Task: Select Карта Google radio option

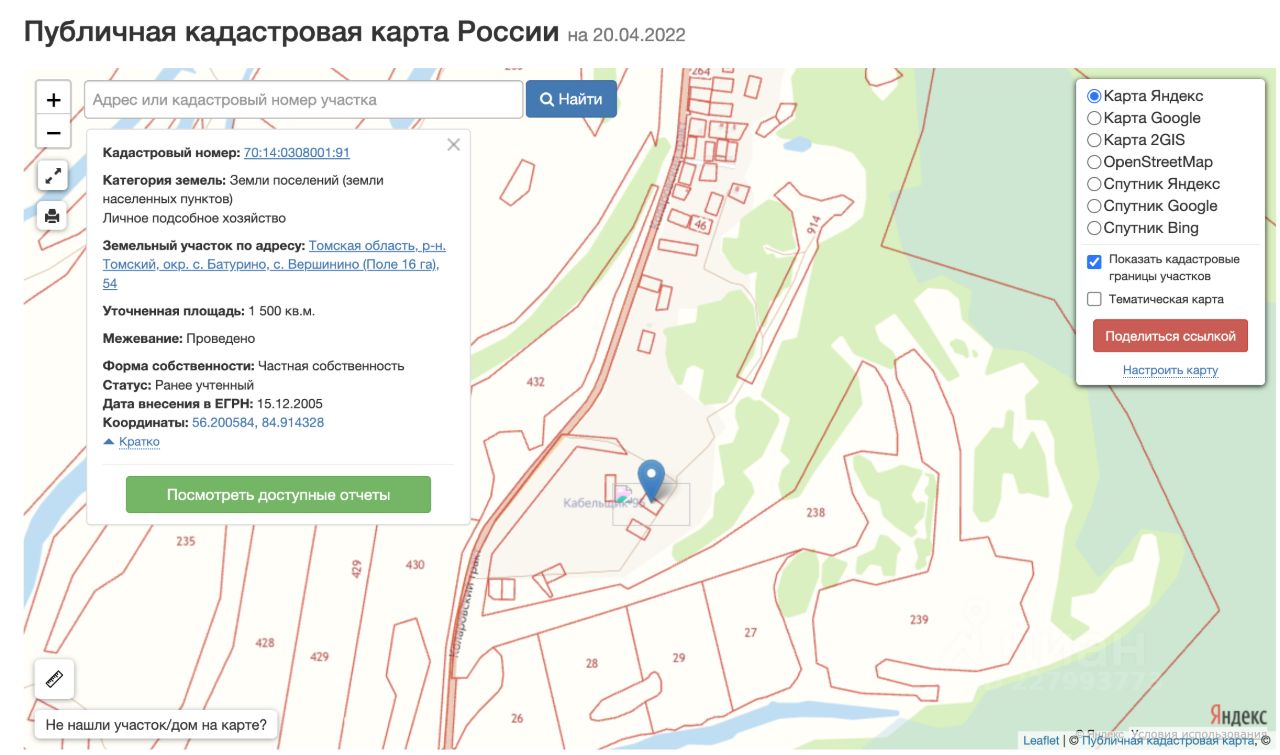Action: tap(1094, 118)
